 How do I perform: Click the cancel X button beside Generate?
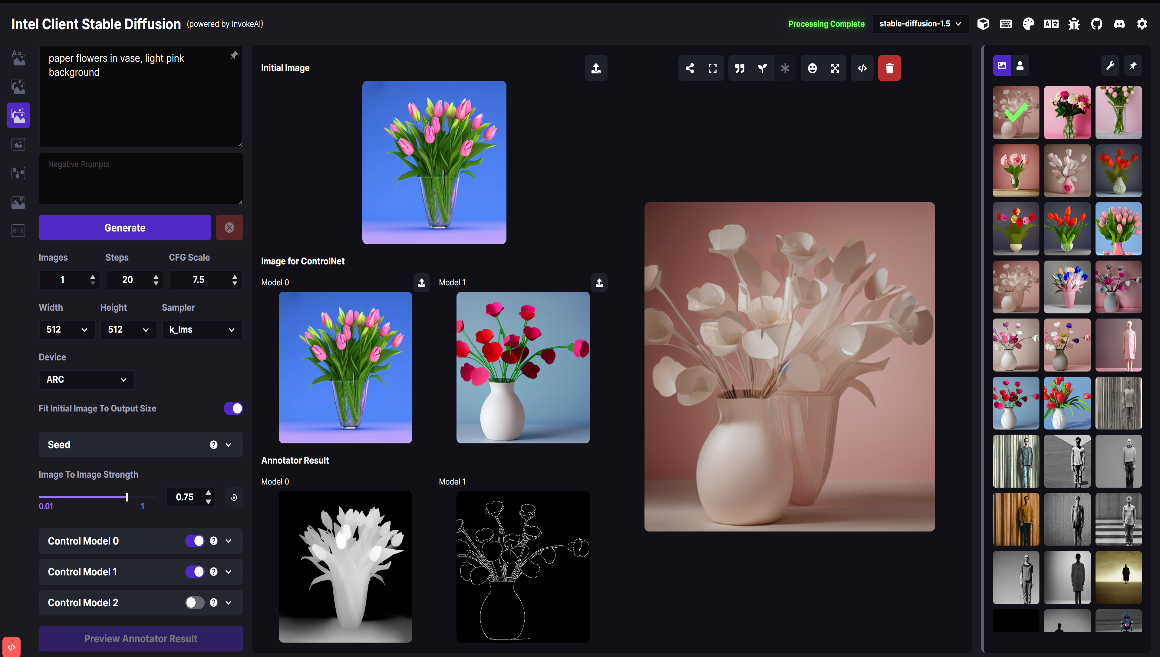tap(229, 228)
